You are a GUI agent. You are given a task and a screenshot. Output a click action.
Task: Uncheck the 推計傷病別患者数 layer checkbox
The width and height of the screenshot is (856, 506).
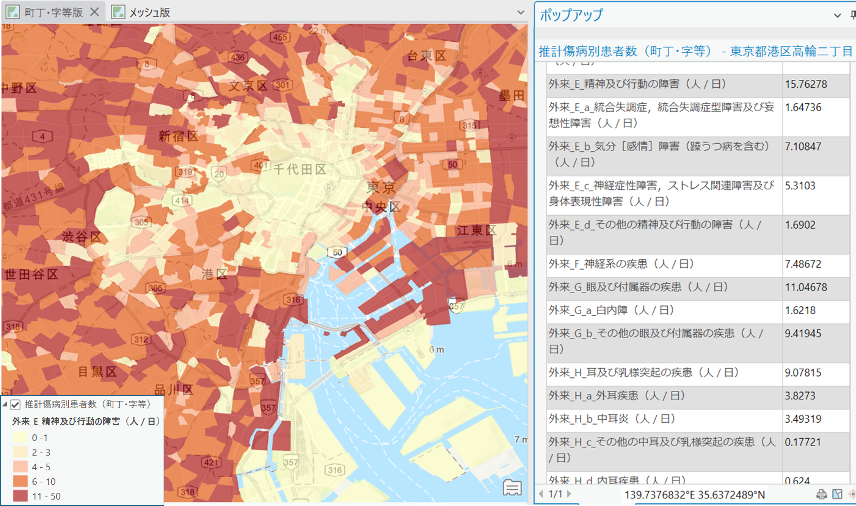tap(15, 404)
